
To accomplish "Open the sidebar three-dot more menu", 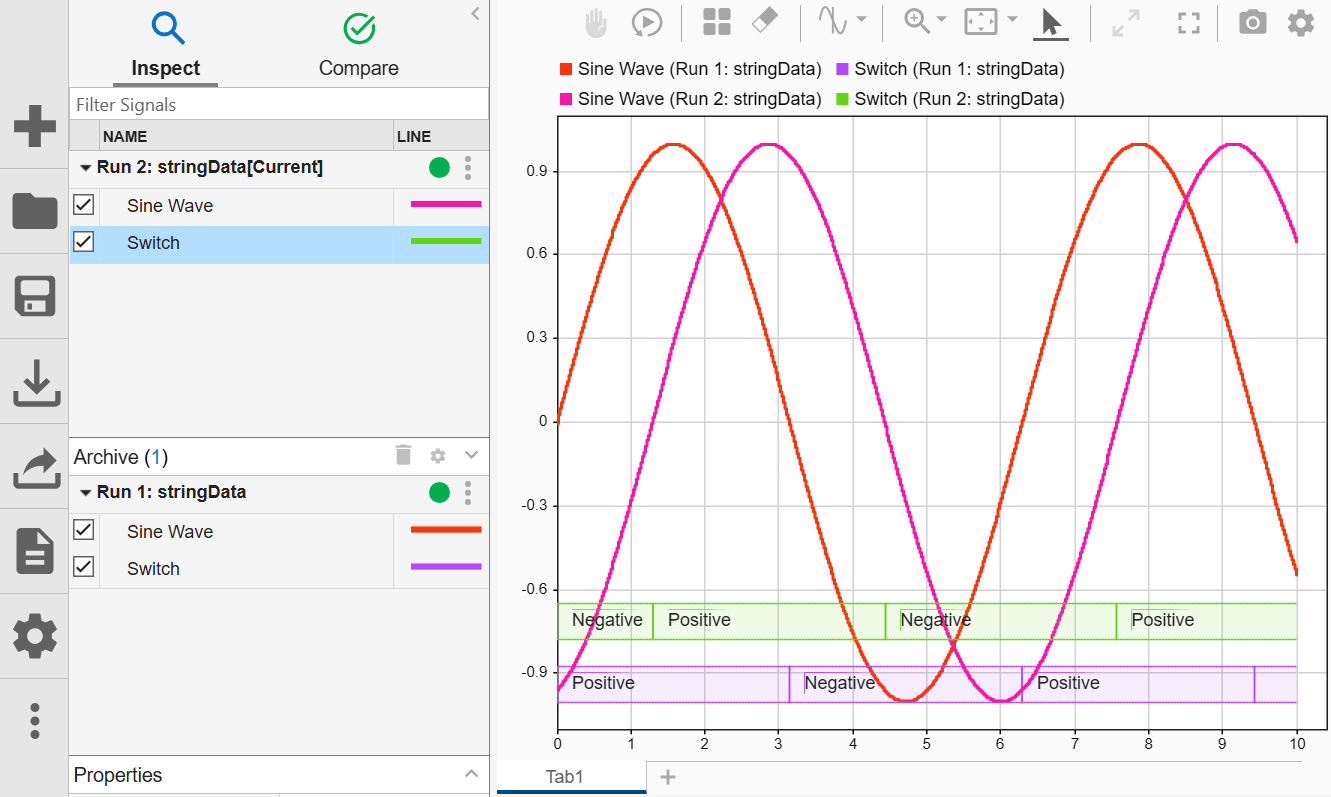I will click(x=34, y=720).
